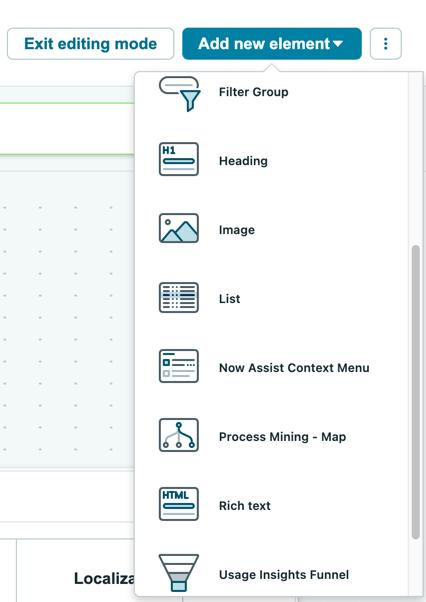Exit editing mode button

[91, 44]
